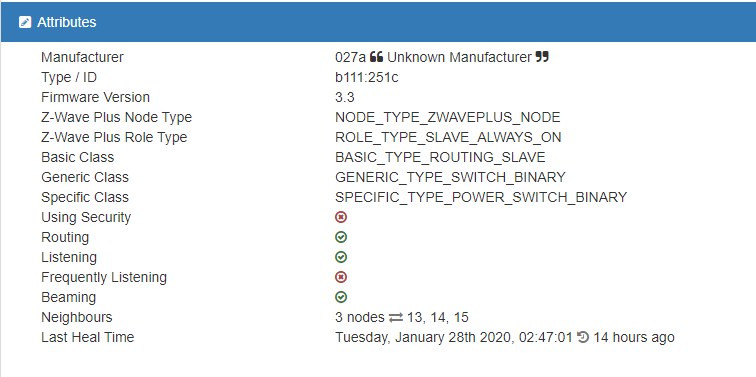Collapse the Attributes panel header
This screenshot has height=377, width=756.
tap(378, 22)
